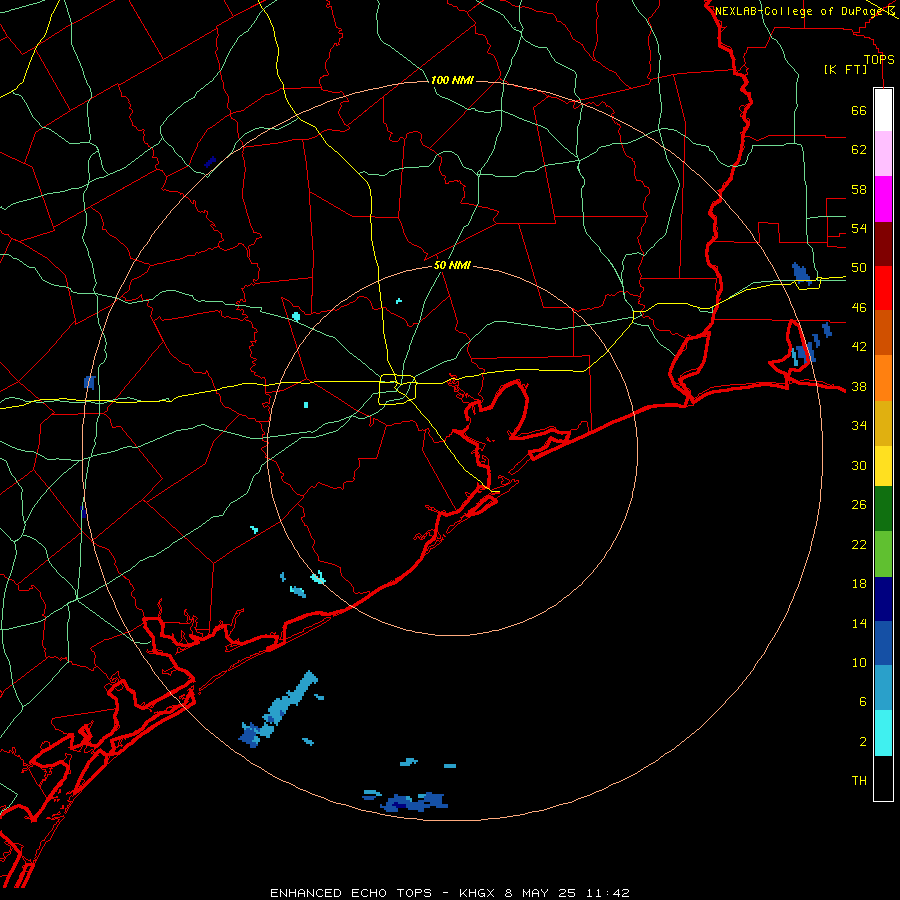Click the gold legend color band
The width and height of the screenshot is (900, 900).
pos(883,423)
